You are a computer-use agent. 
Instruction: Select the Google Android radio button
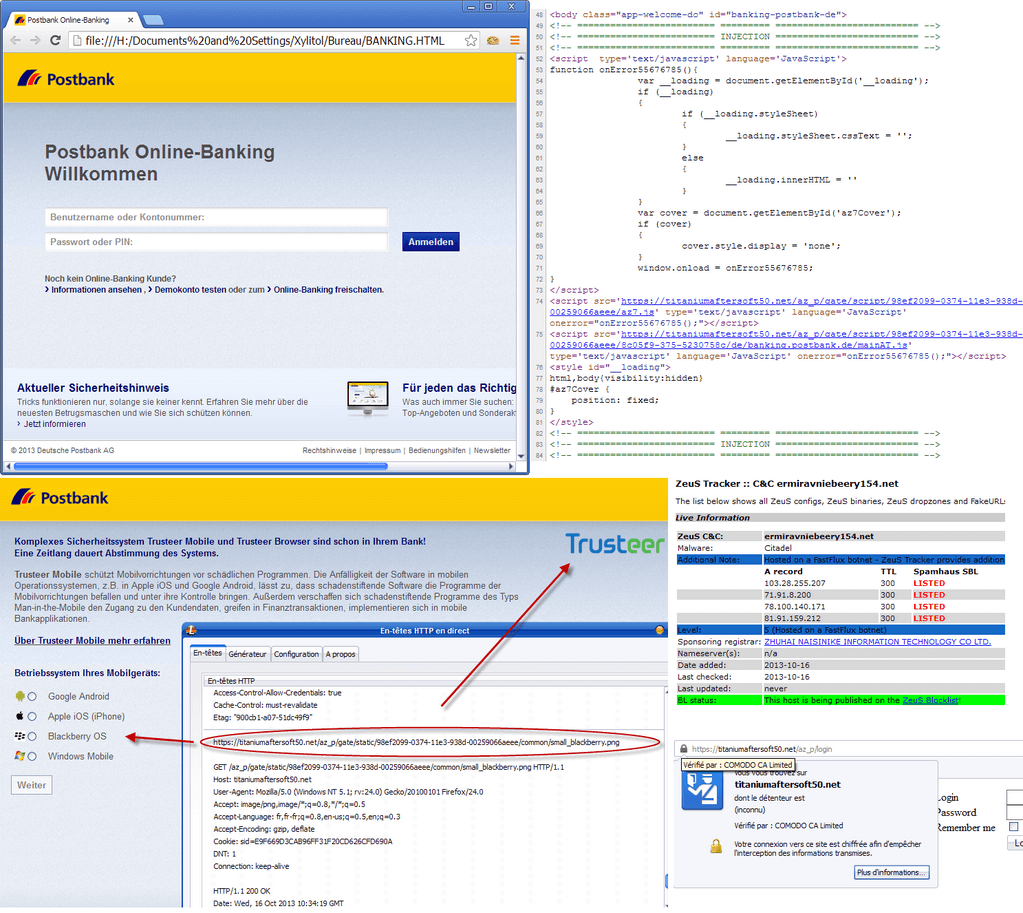point(32,696)
